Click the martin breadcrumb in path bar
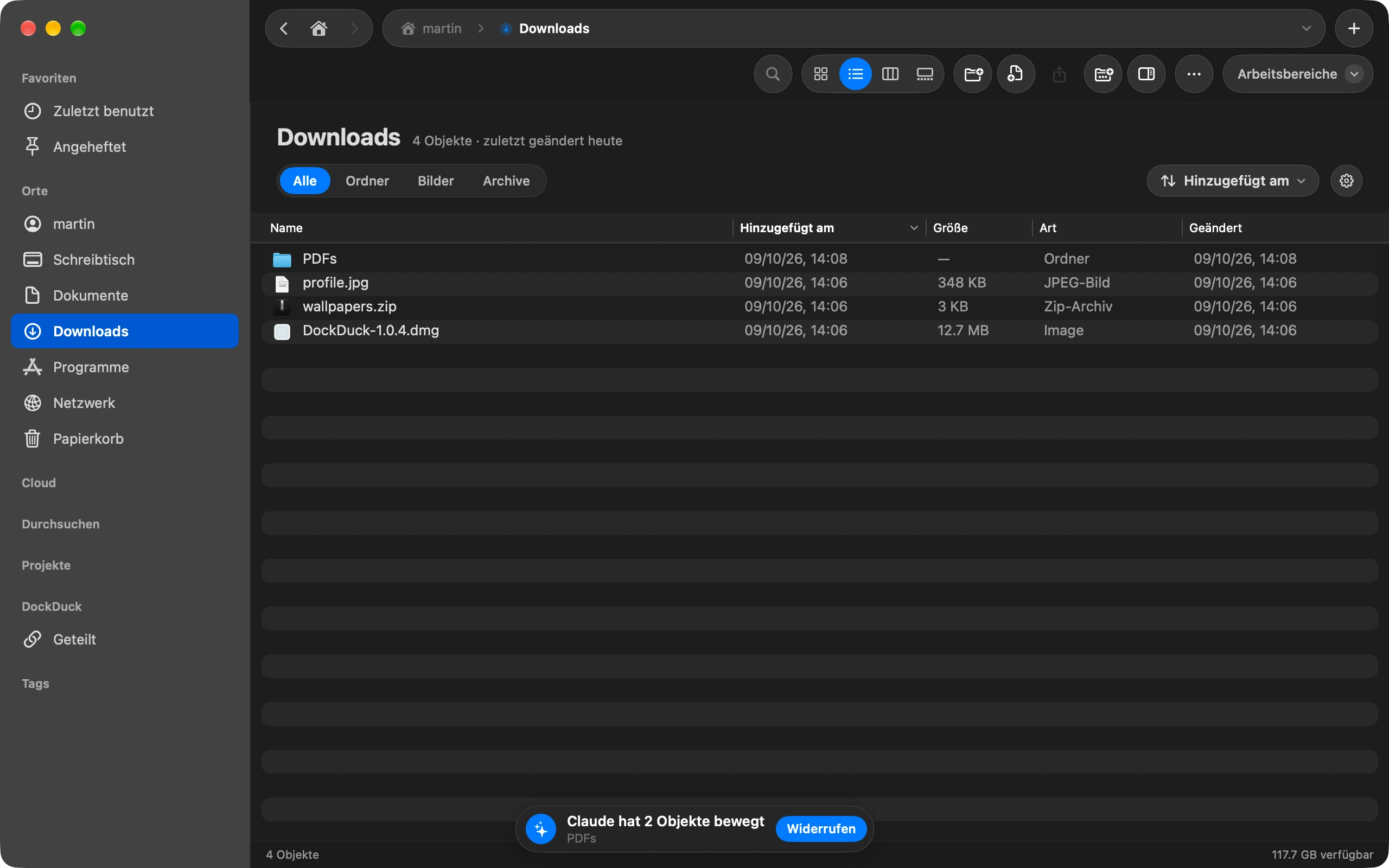Image resolution: width=1389 pixels, height=868 pixels. (x=431, y=28)
